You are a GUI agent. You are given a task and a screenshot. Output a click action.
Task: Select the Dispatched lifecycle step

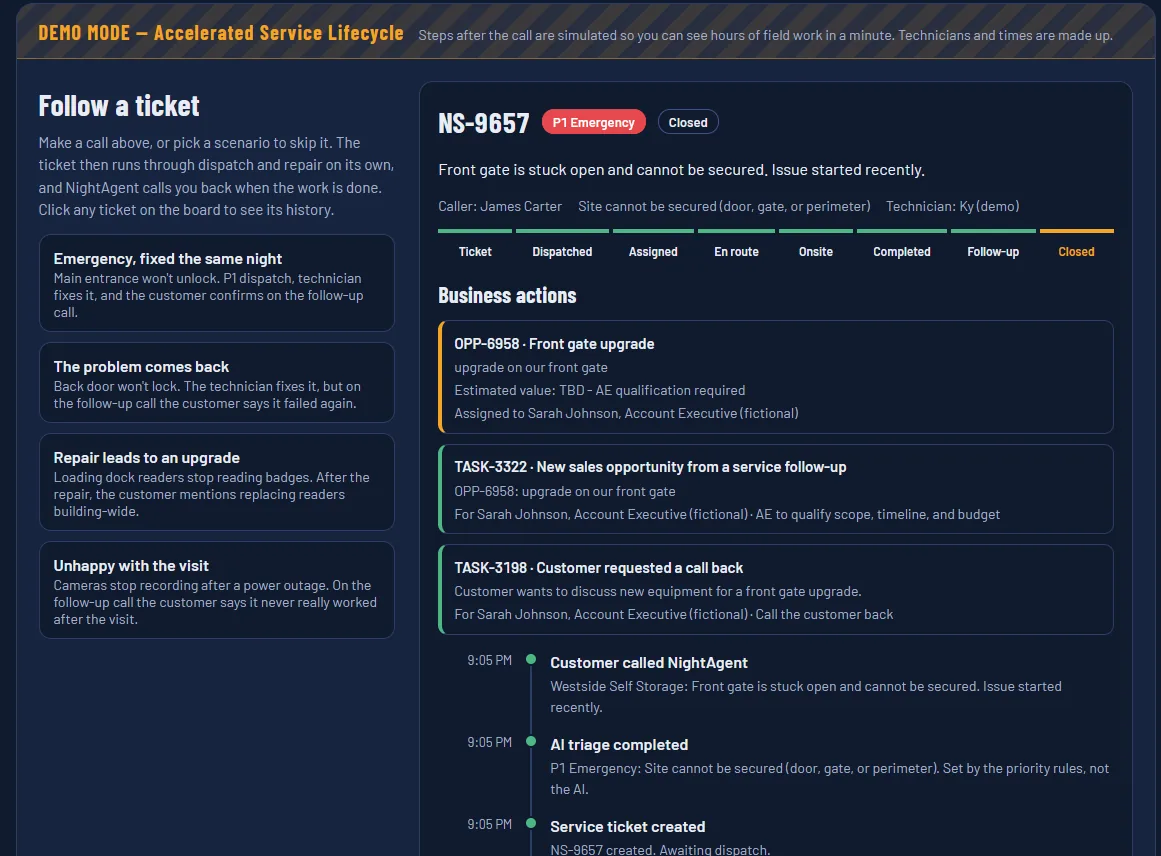[x=562, y=244]
